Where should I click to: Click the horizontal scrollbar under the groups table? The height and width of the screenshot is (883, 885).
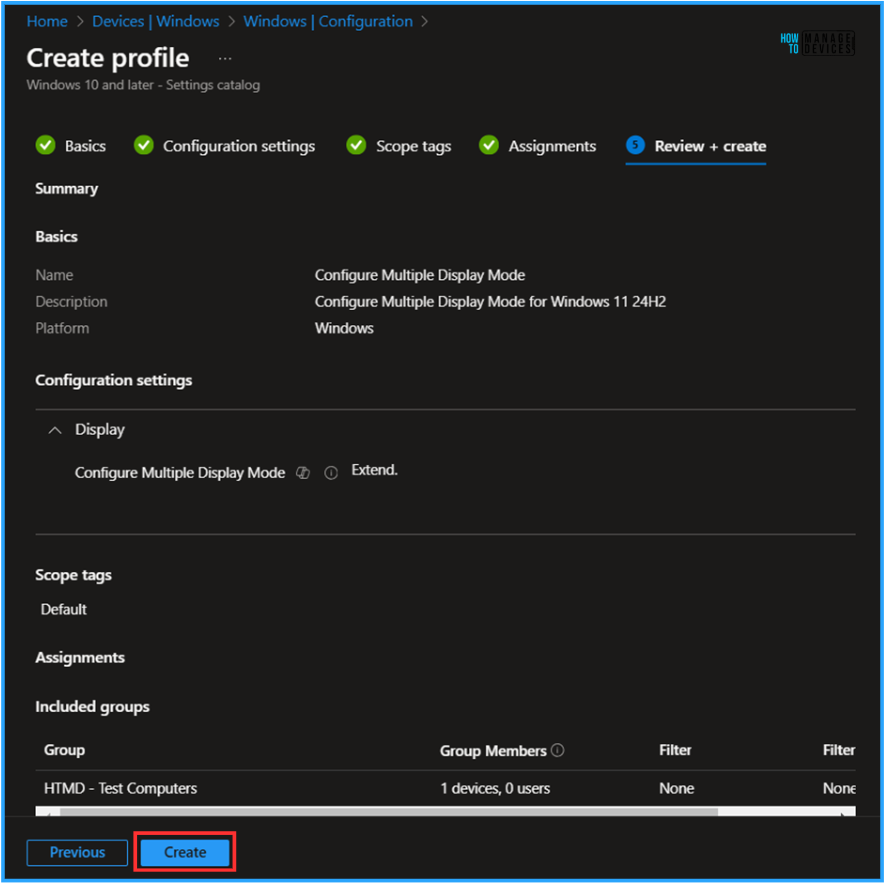point(388,811)
